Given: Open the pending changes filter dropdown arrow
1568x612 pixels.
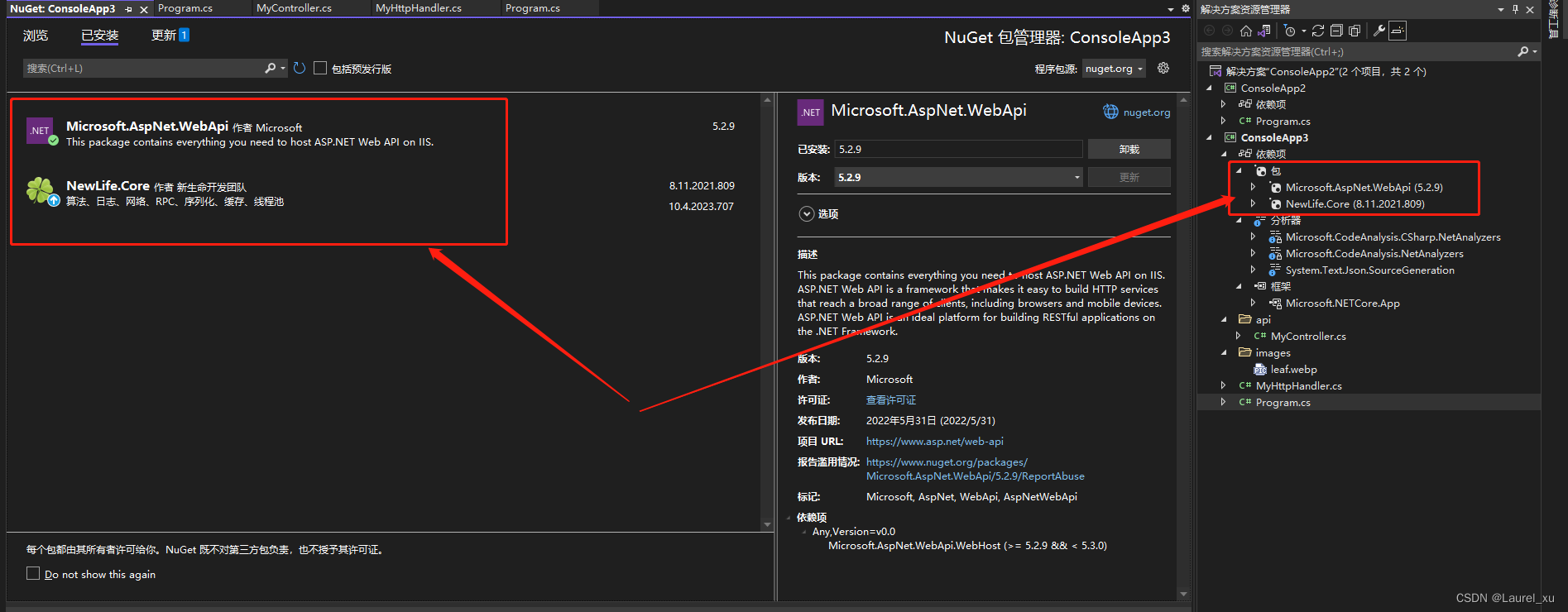Looking at the screenshot, I should pos(1303,31).
